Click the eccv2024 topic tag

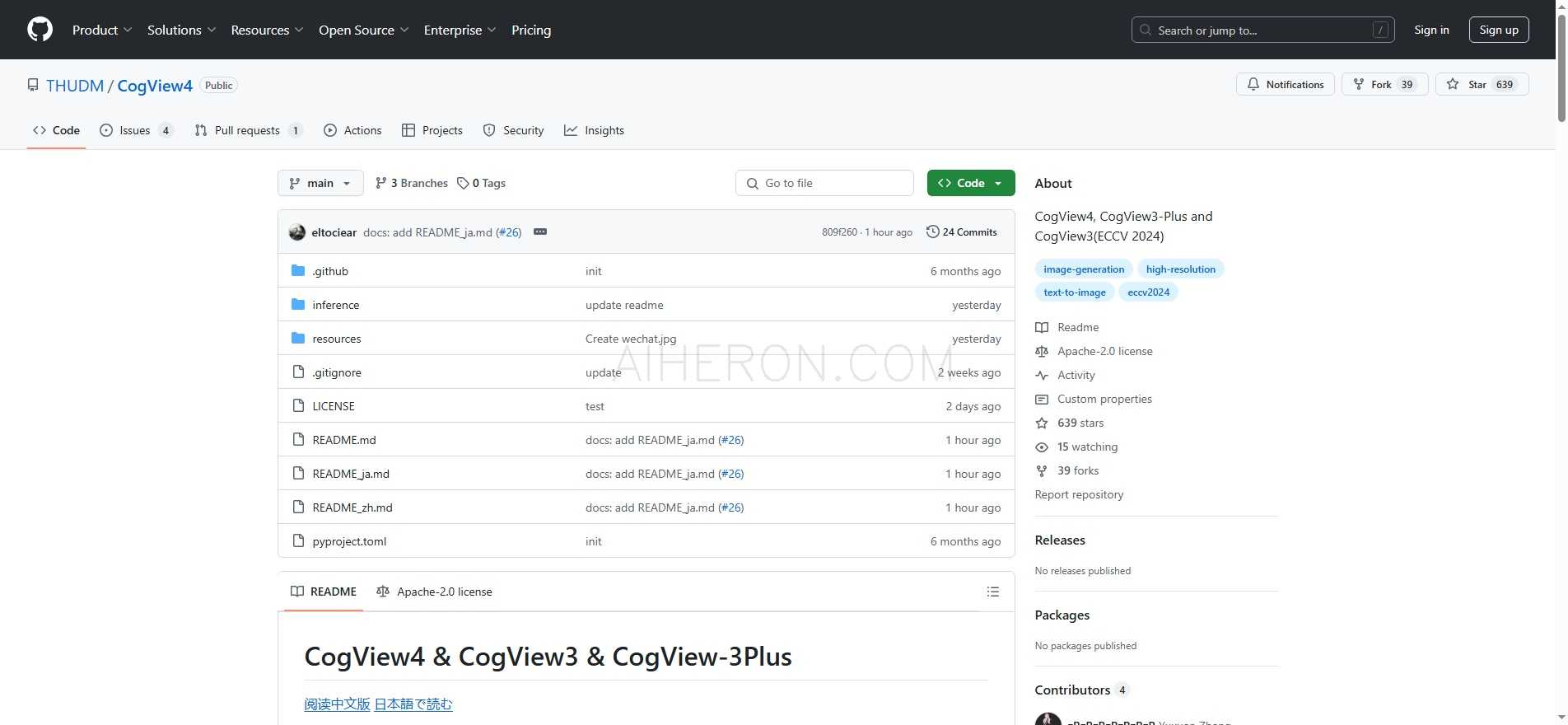click(x=1148, y=292)
